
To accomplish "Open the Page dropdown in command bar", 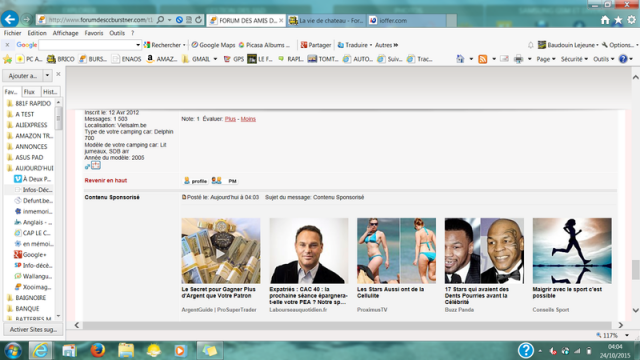I will 546,59.
